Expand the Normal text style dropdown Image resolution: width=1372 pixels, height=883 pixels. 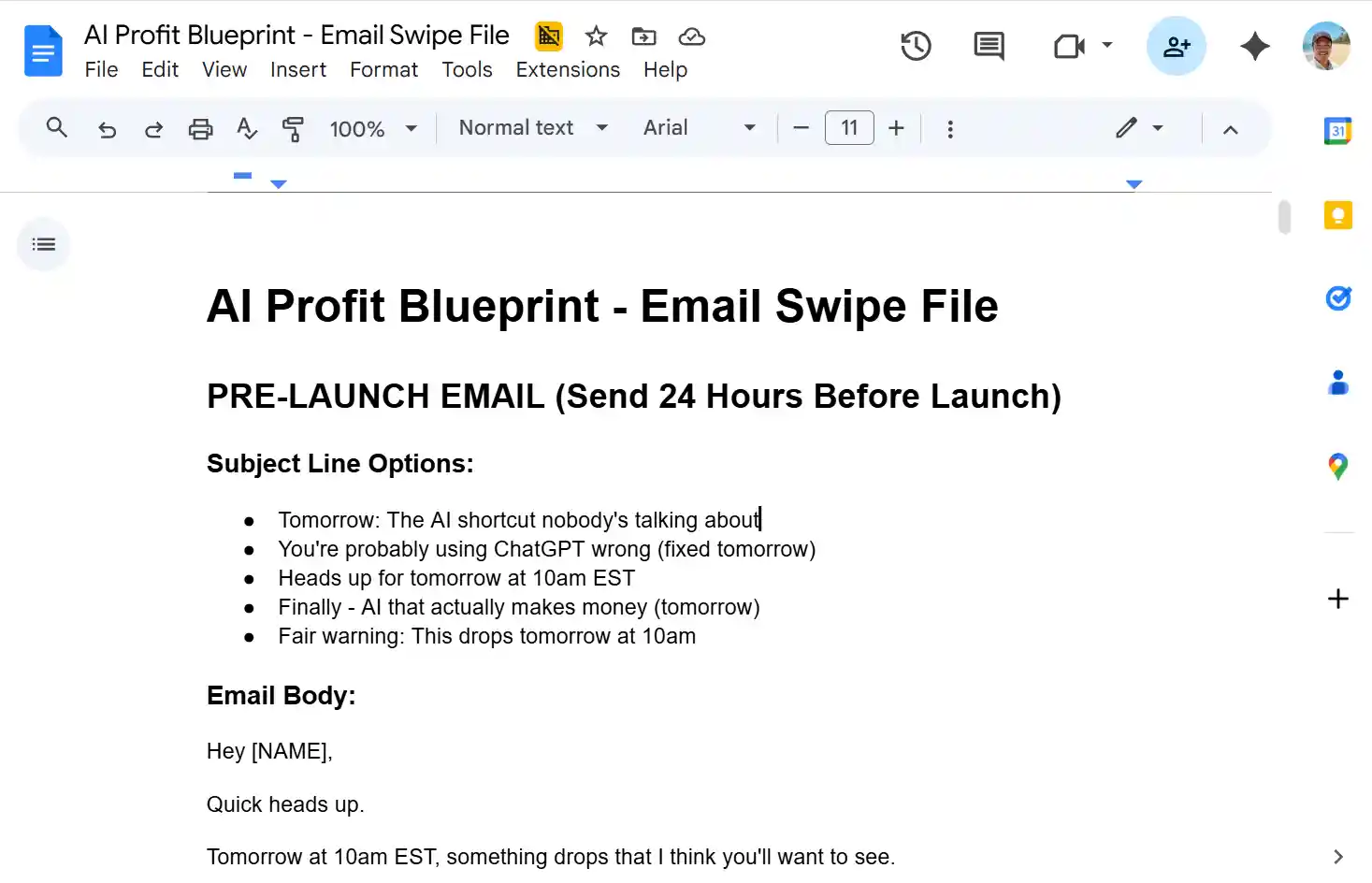[x=533, y=128]
